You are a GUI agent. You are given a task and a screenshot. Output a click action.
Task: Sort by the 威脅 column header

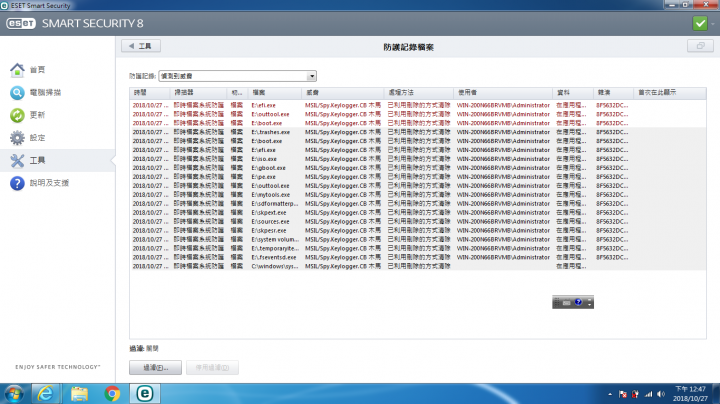point(342,93)
